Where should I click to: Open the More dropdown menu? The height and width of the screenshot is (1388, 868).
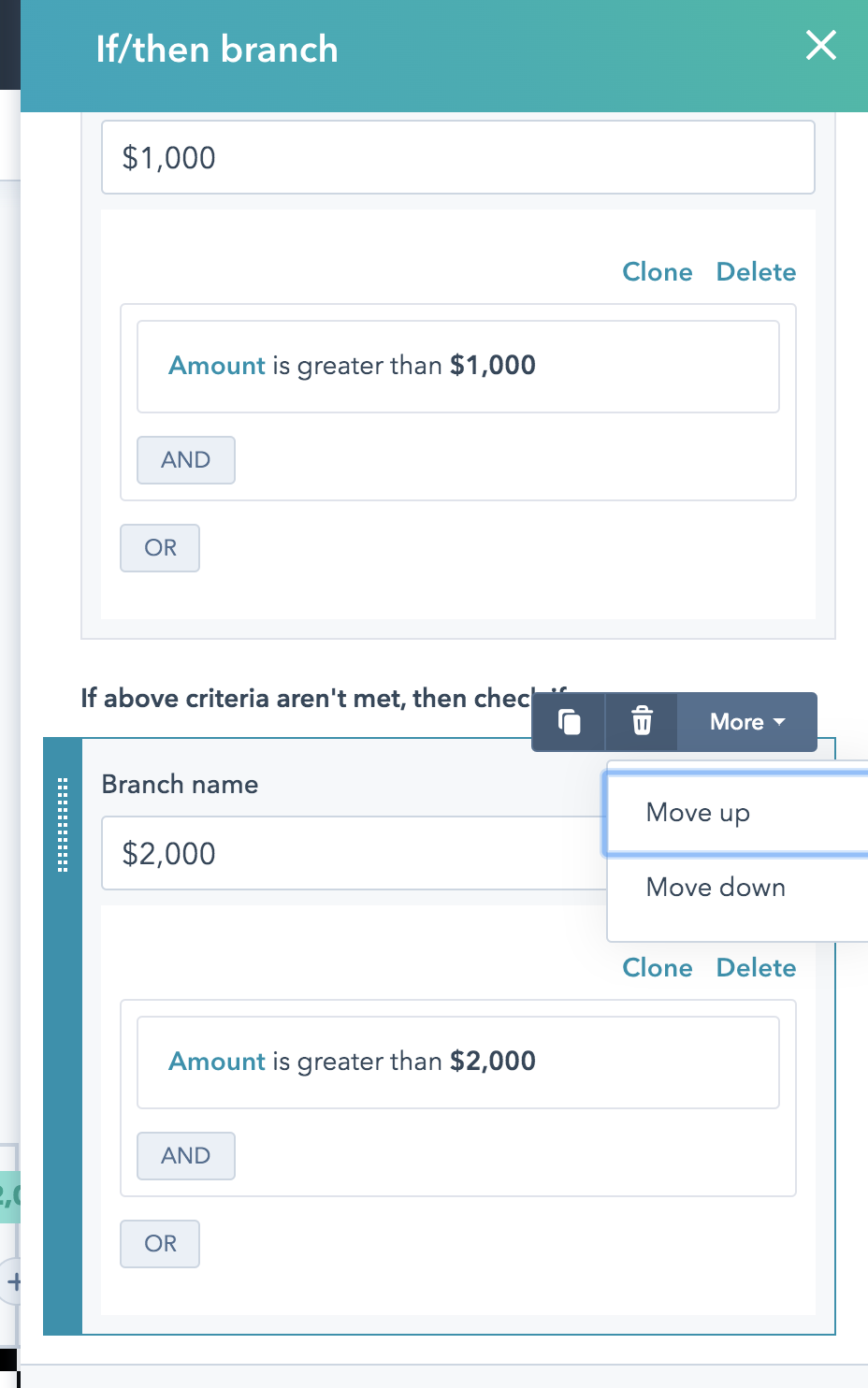(746, 722)
